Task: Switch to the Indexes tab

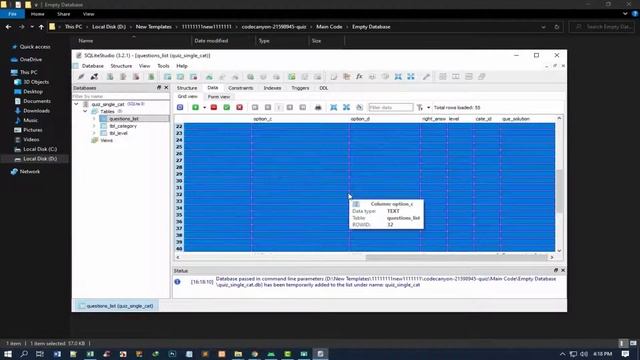Action: tap(272, 88)
